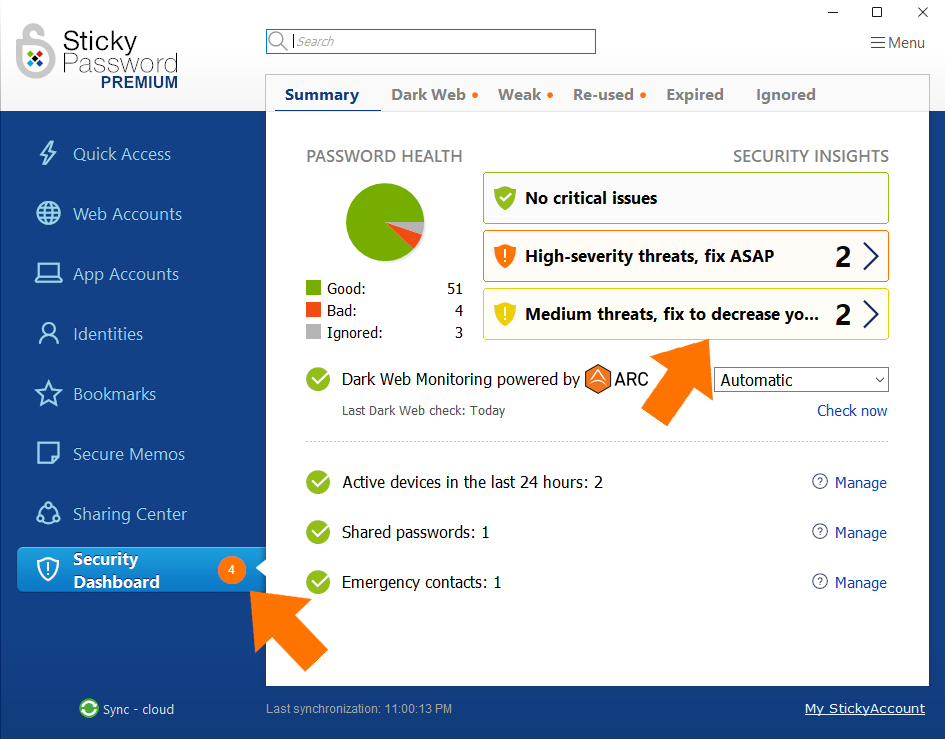
Task: Click the Web Accounts globe icon
Action: coord(48,213)
